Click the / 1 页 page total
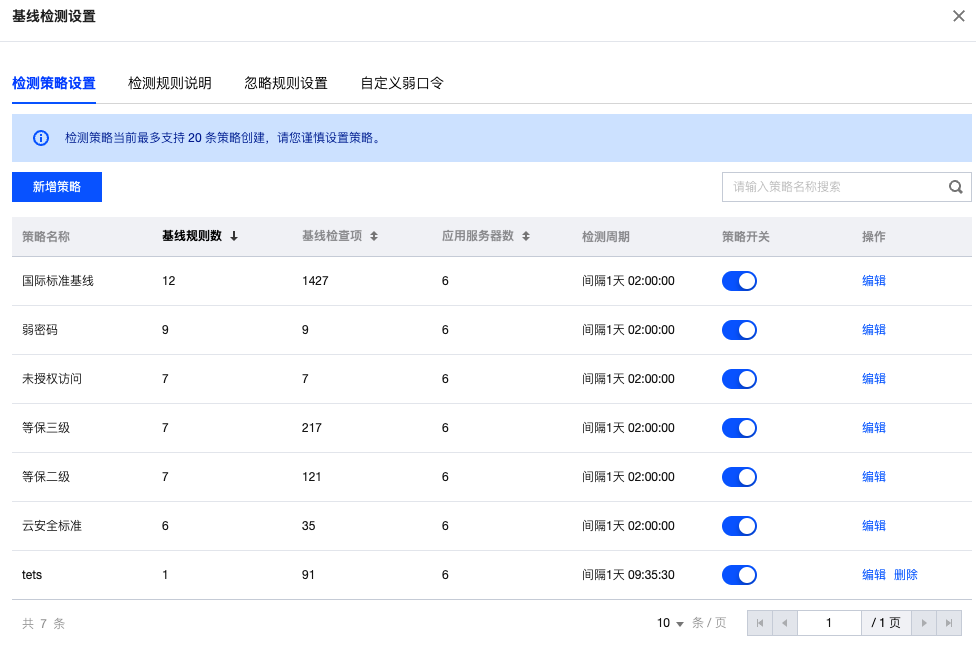 click(x=886, y=623)
